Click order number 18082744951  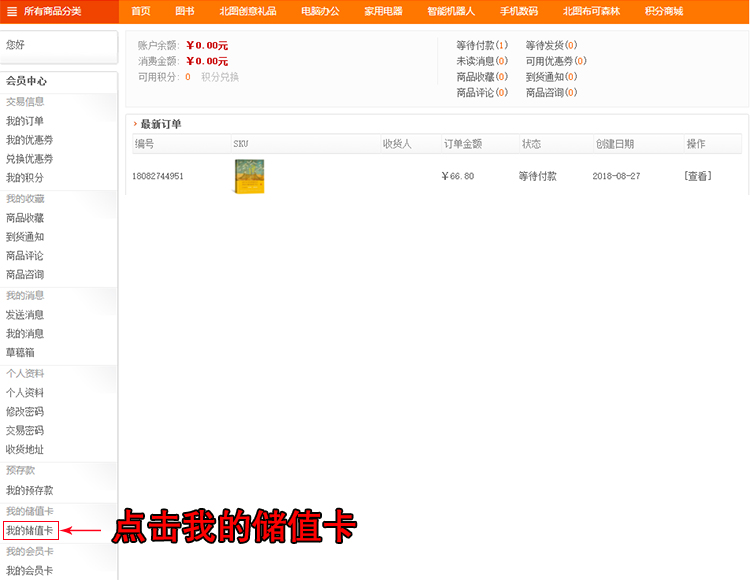[158, 176]
